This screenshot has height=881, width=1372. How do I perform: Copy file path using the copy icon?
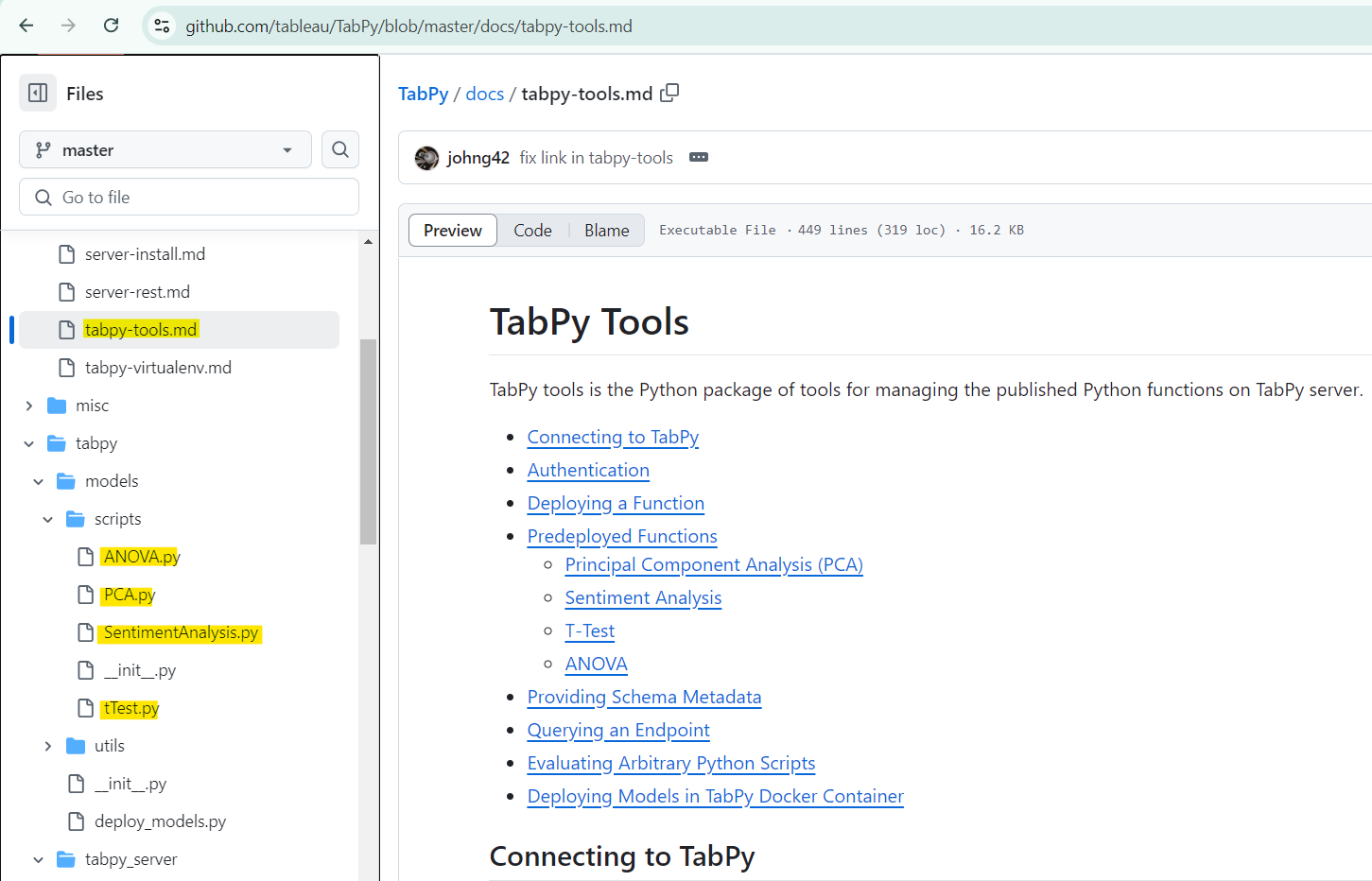click(x=669, y=93)
